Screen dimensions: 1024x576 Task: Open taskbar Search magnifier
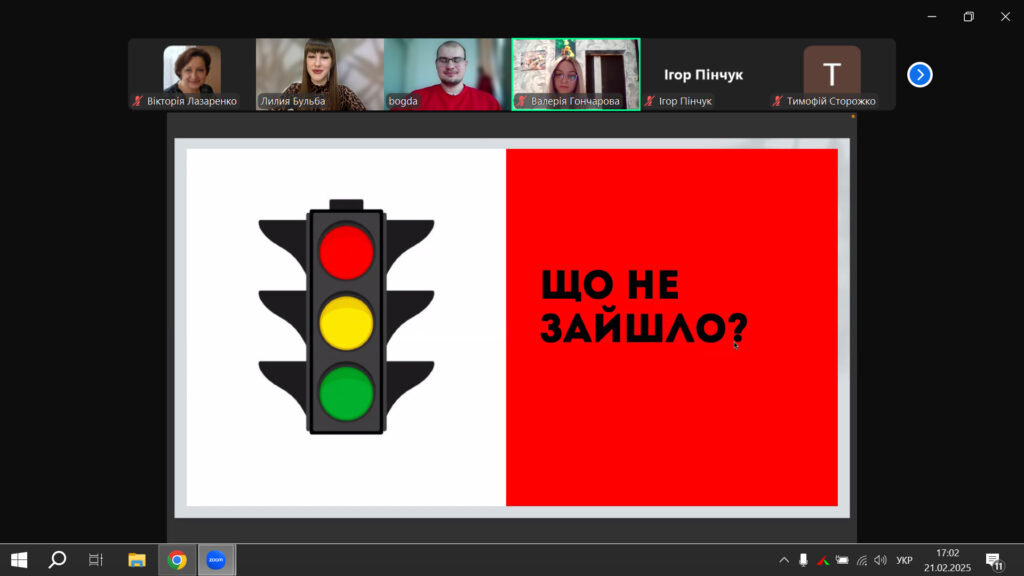57,560
